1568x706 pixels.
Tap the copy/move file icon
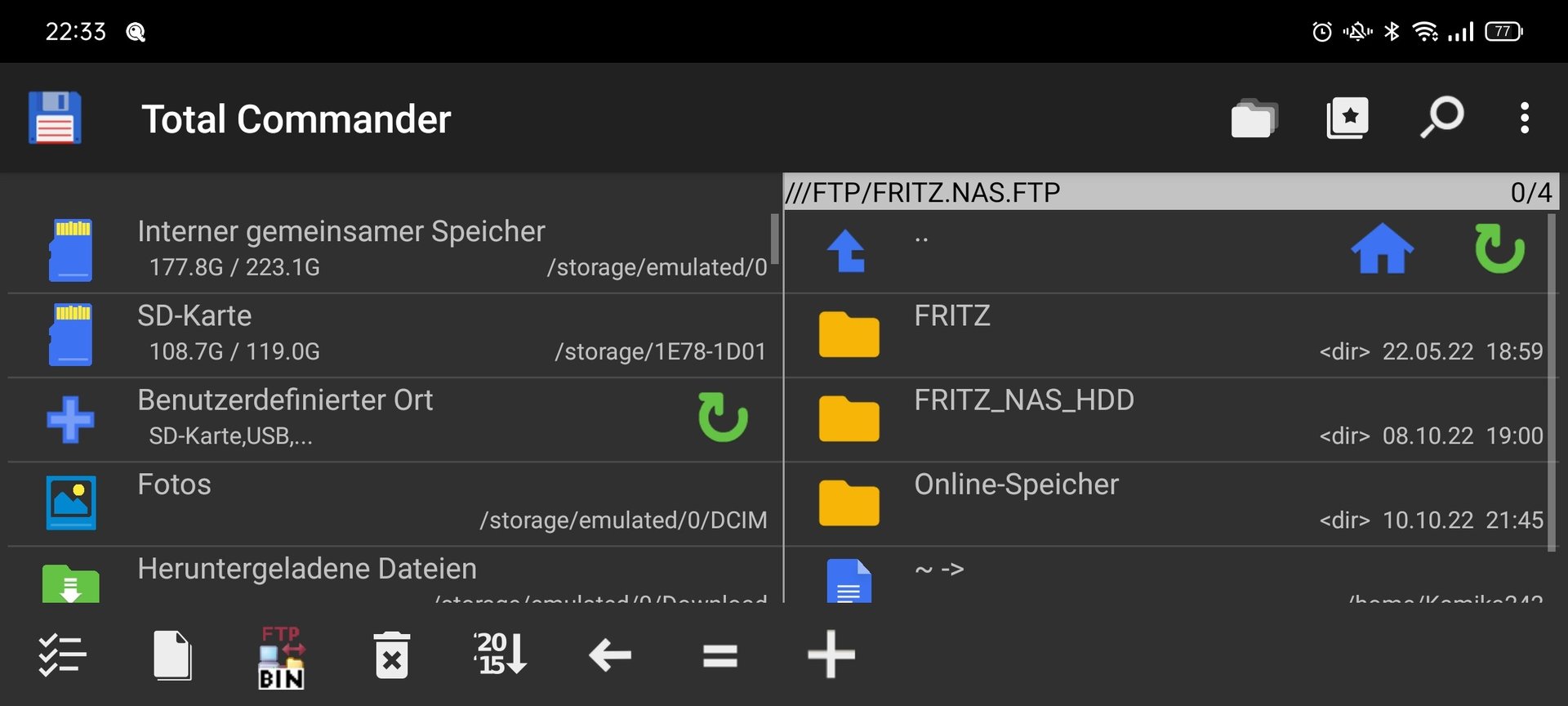click(172, 655)
